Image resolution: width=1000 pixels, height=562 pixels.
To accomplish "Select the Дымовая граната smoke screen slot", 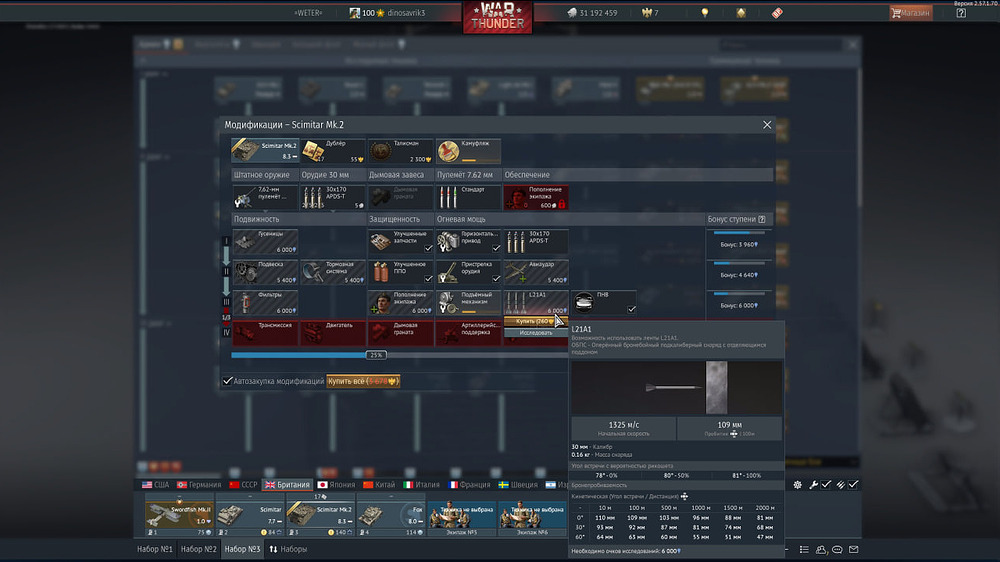I will click(400, 197).
